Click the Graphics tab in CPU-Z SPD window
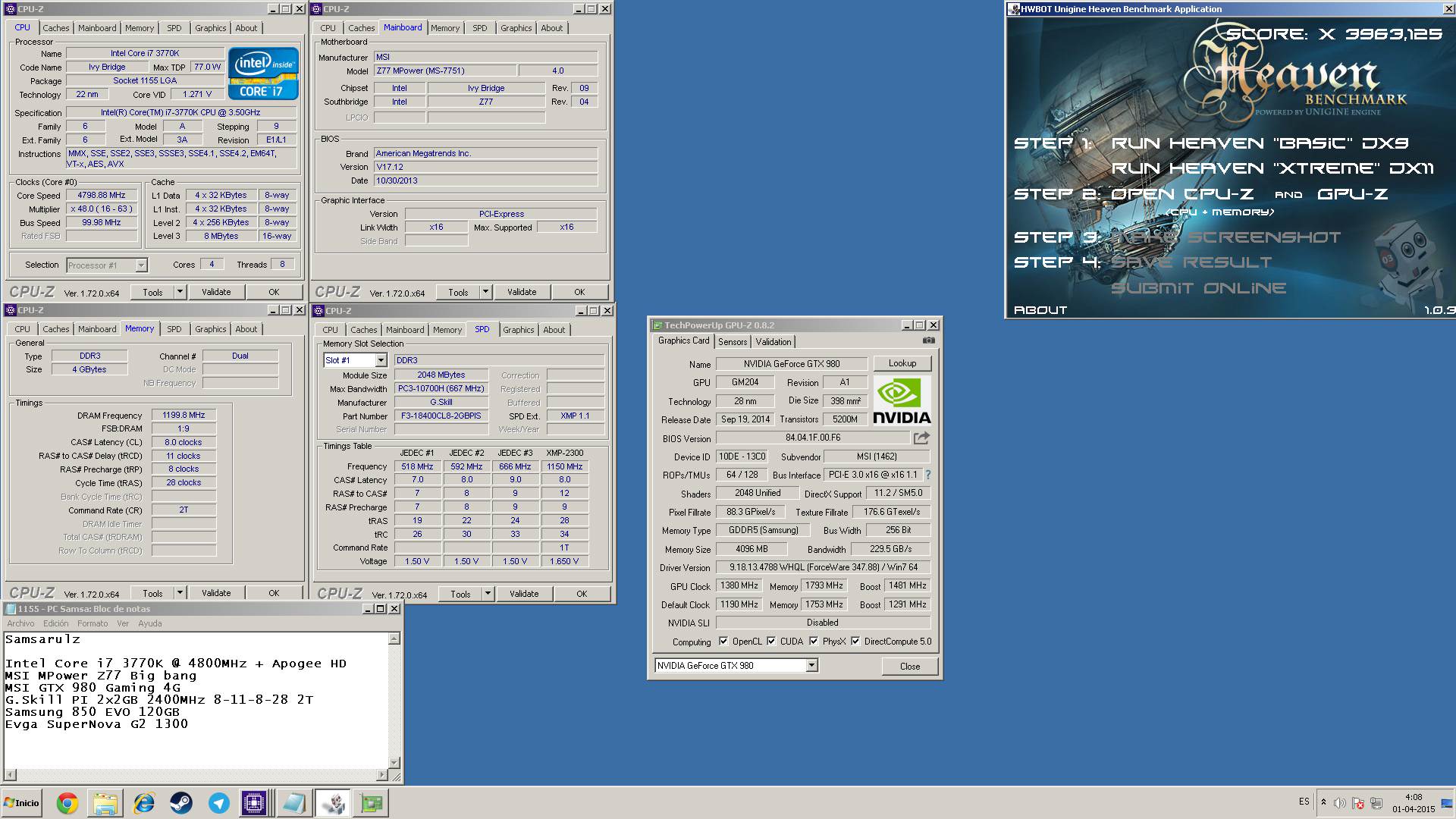This screenshot has width=1456, height=819. 518,330
